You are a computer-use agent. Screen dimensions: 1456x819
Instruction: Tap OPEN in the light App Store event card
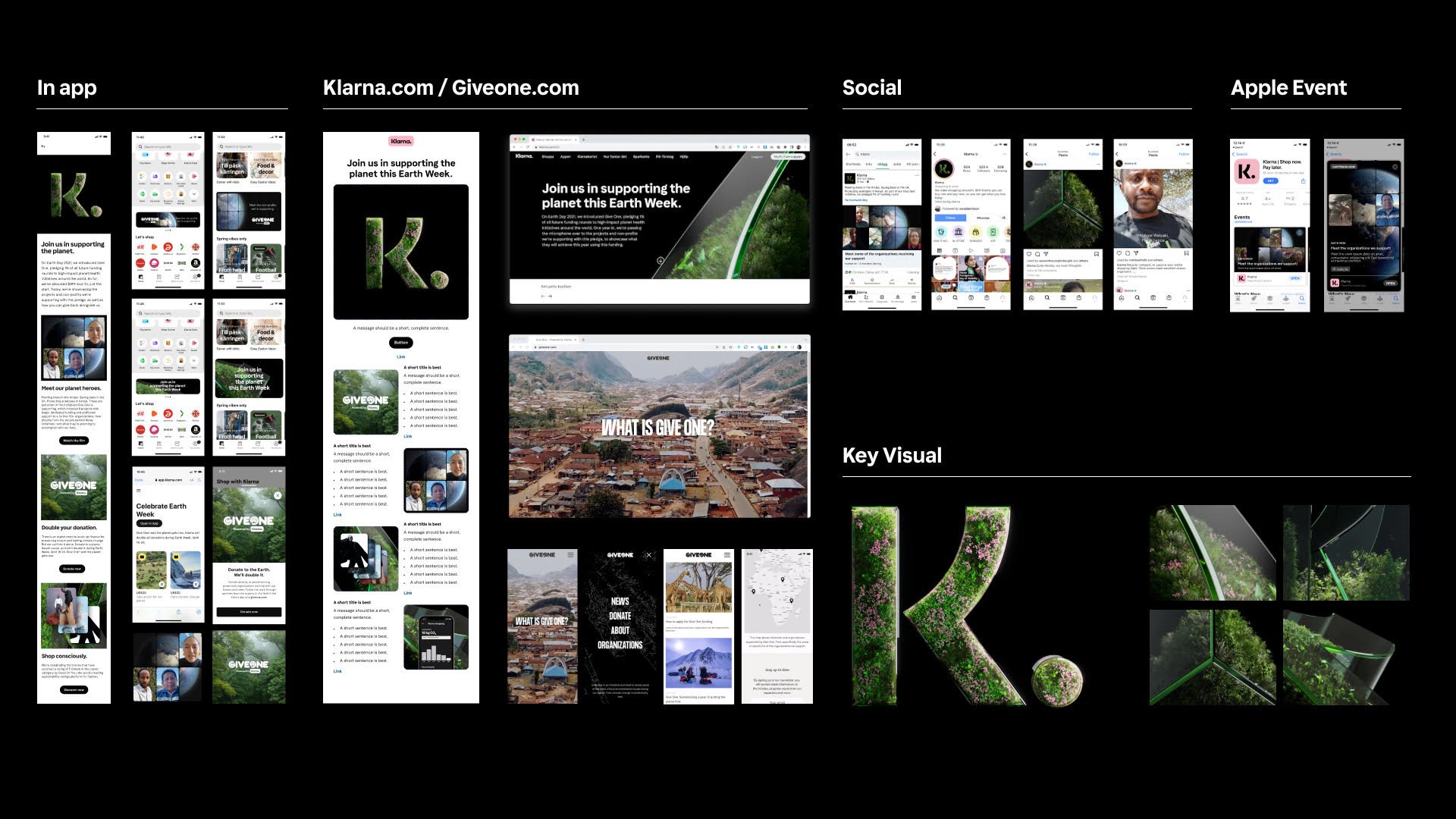pos(1294,278)
